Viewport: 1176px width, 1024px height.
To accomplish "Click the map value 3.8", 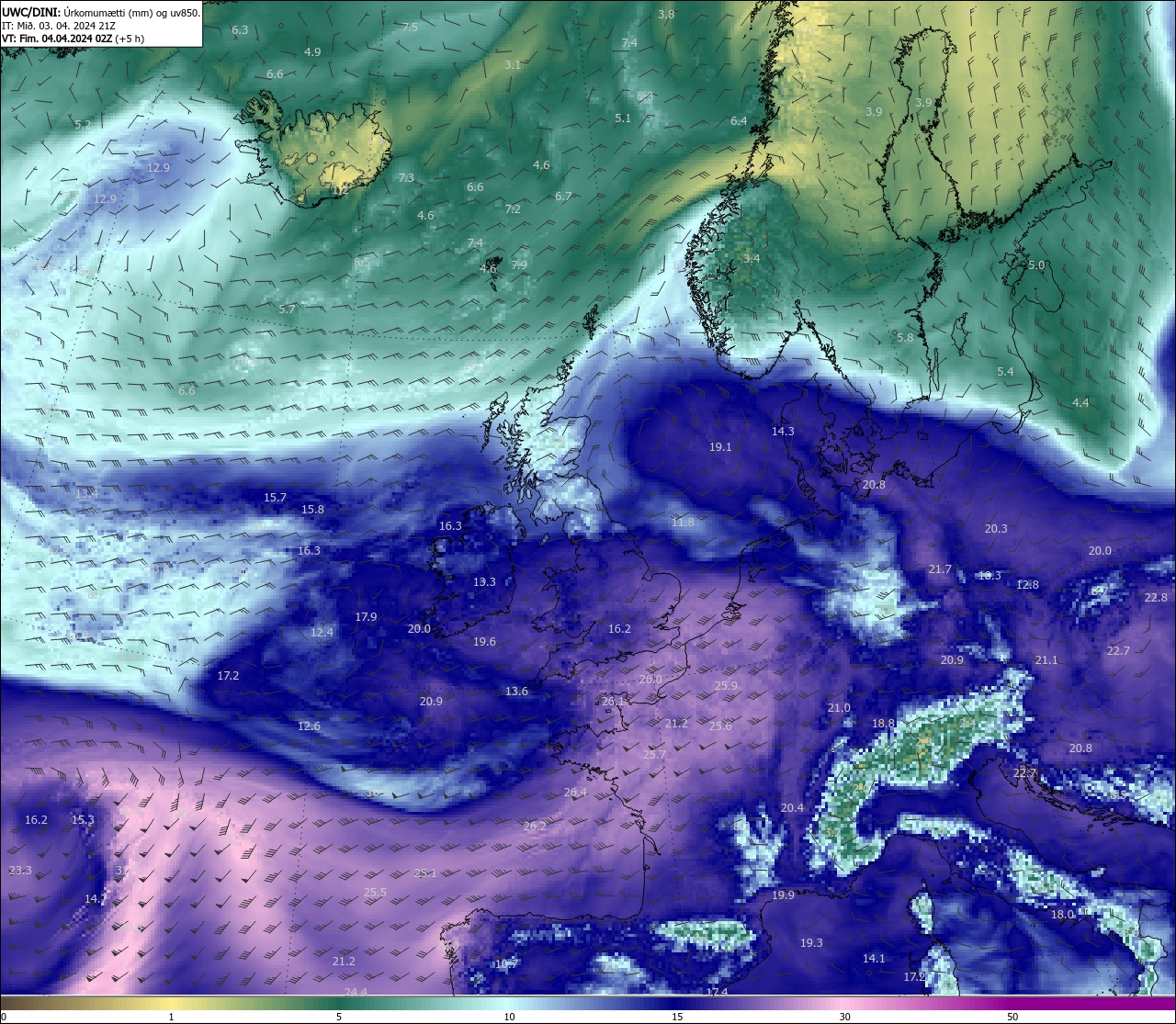I will pos(666,15).
